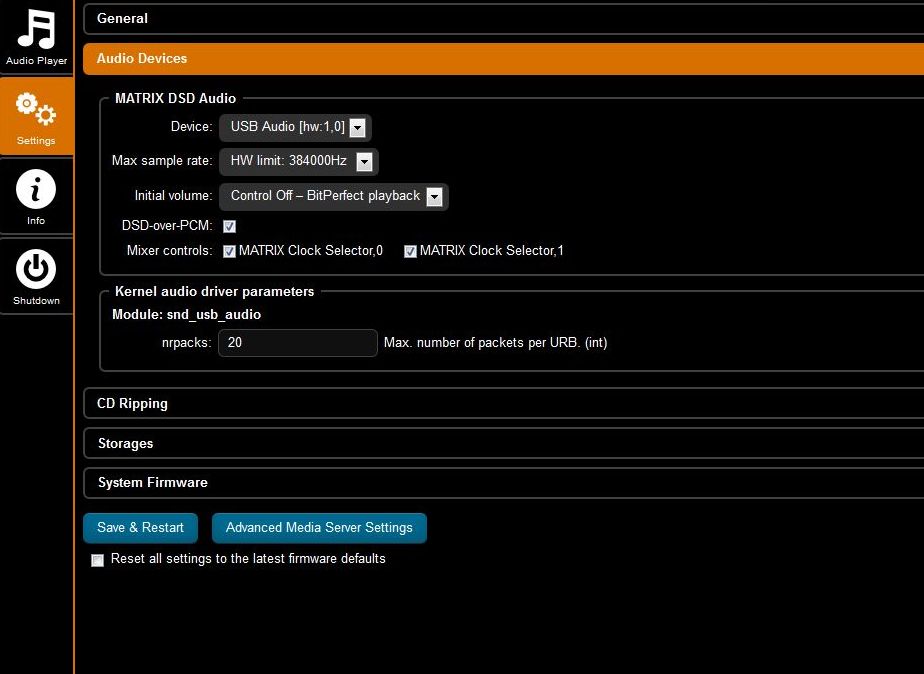Screen dimensions: 924x674
Task: Click into the nrpacks input field
Action: [298, 342]
